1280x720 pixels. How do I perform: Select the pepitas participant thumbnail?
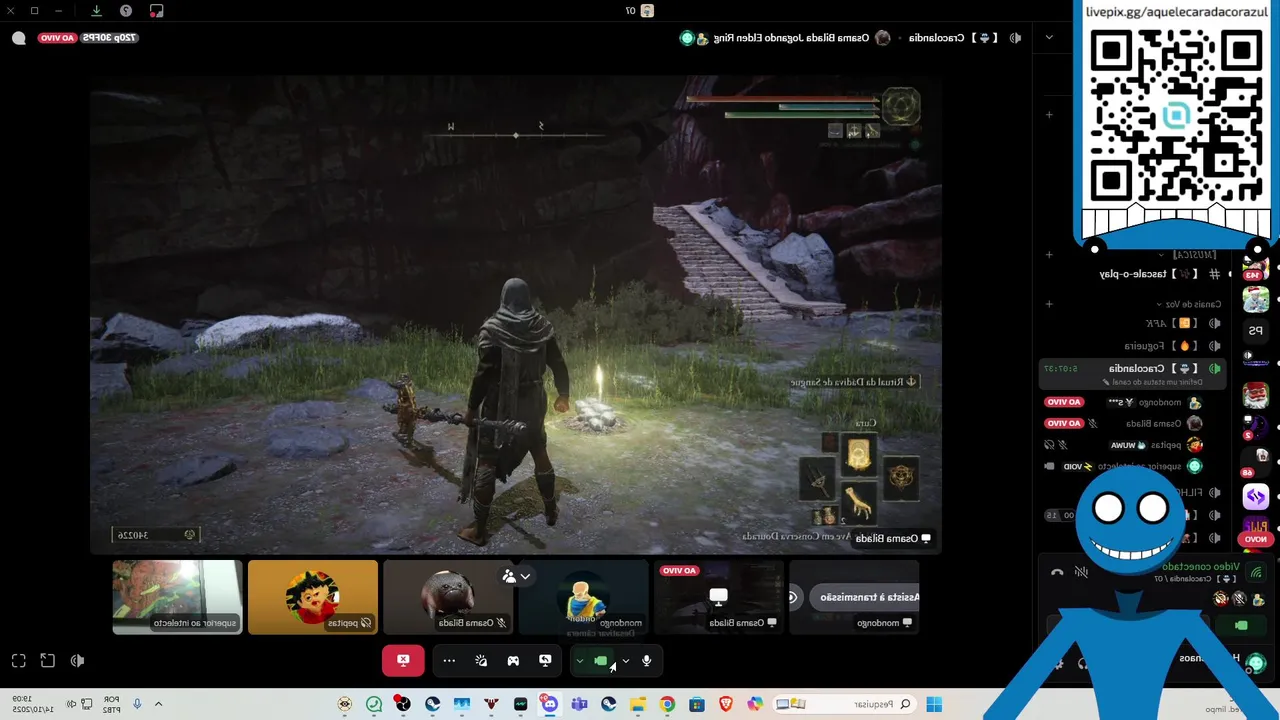tap(313, 597)
